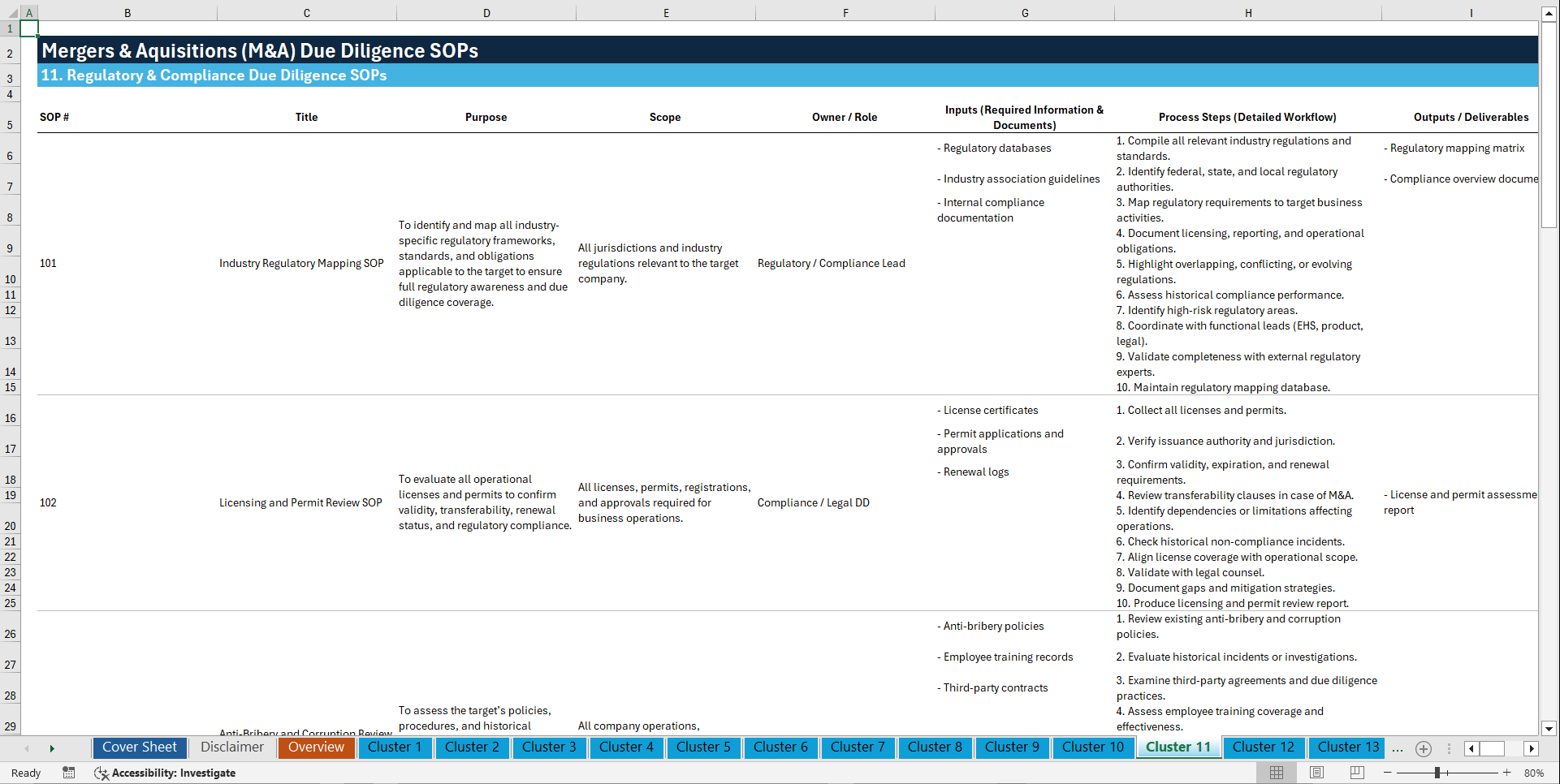Switch to the Cover Sheet tab
This screenshot has width=1560, height=784.
point(139,747)
